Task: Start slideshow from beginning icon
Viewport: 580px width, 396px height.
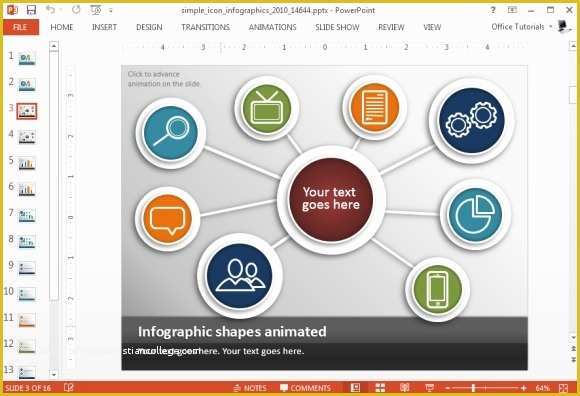Action: tap(96, 10)
